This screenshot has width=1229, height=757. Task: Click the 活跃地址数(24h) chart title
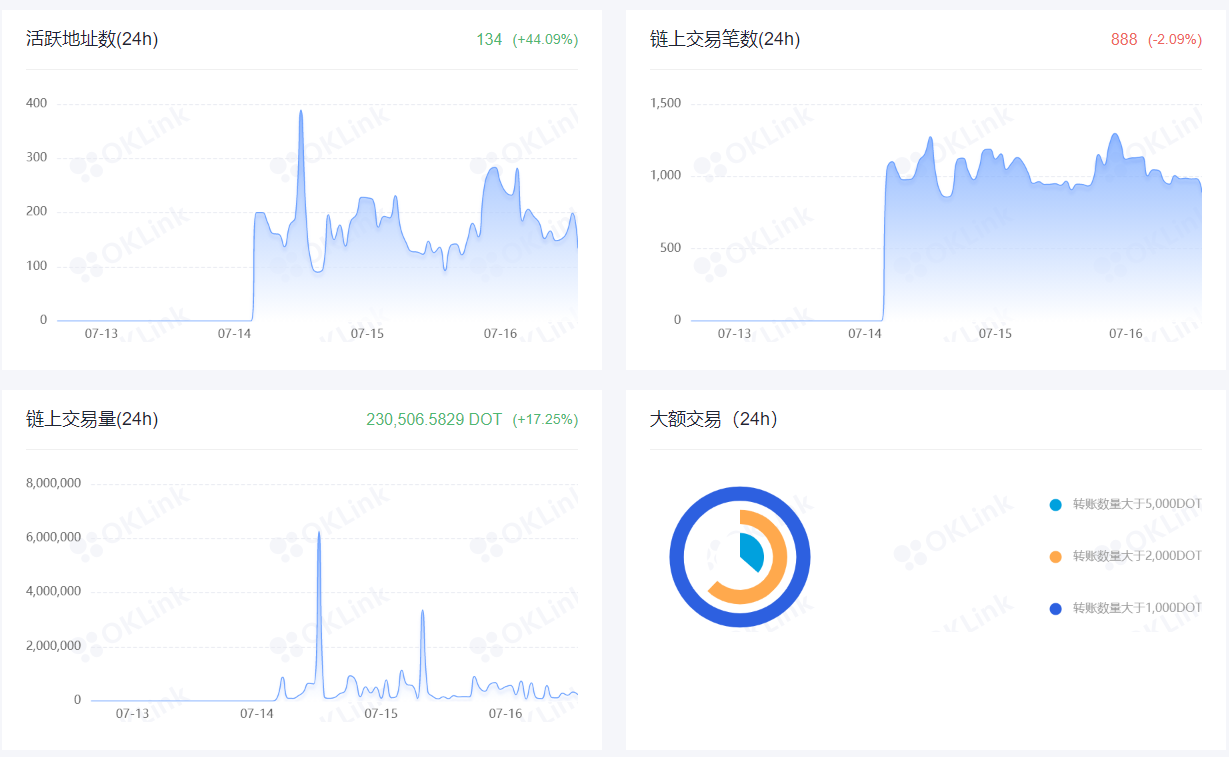[x=92, y=39]
